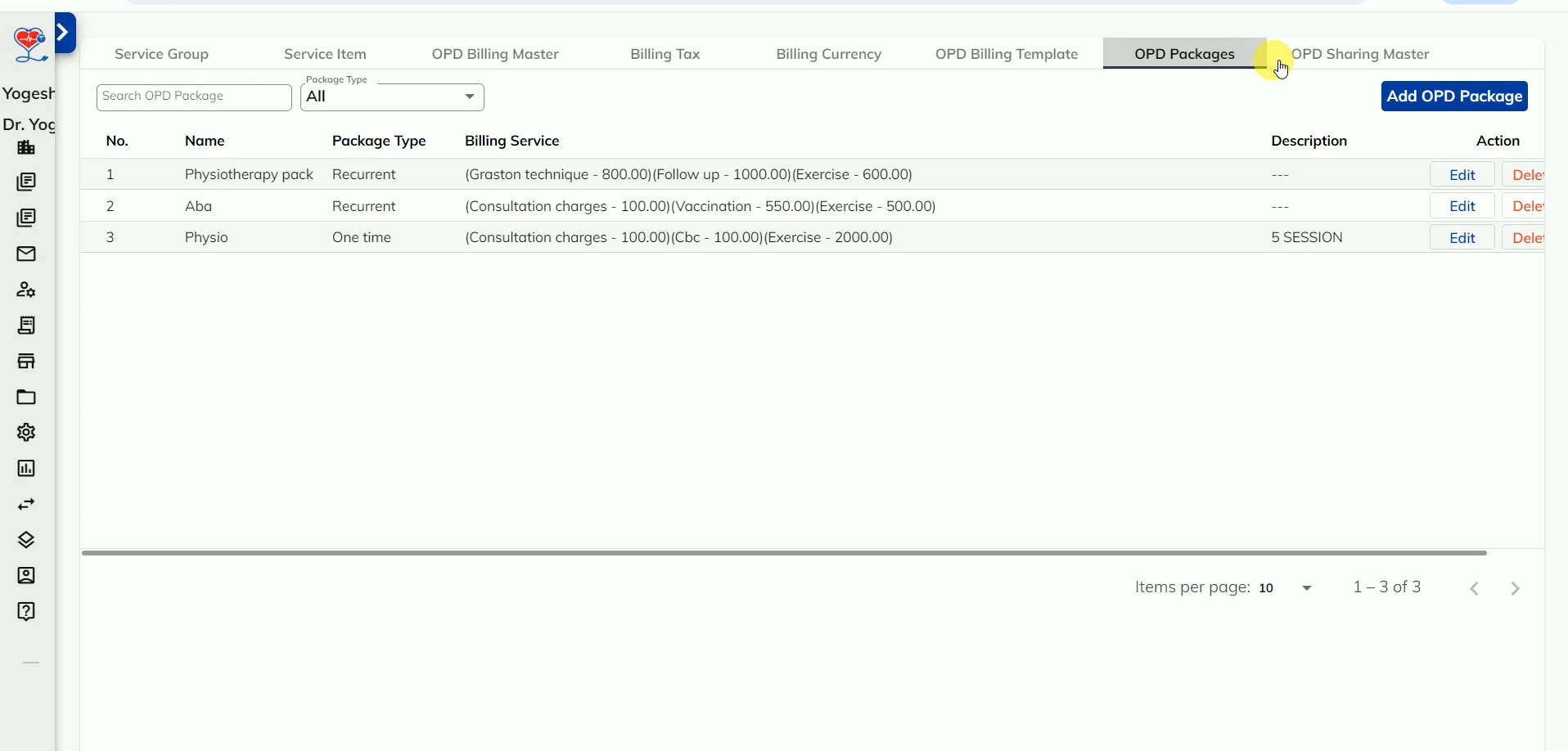The height and width of the screenshot is (751, 1568).
Task: Open the settings gear in sidebar
Action: 26,432
